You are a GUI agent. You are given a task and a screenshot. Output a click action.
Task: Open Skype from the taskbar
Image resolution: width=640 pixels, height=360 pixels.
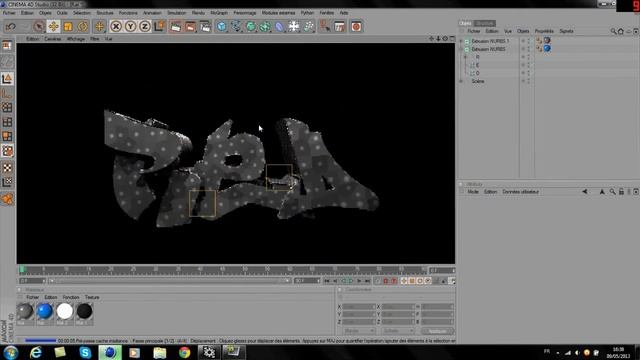[85, 352]
